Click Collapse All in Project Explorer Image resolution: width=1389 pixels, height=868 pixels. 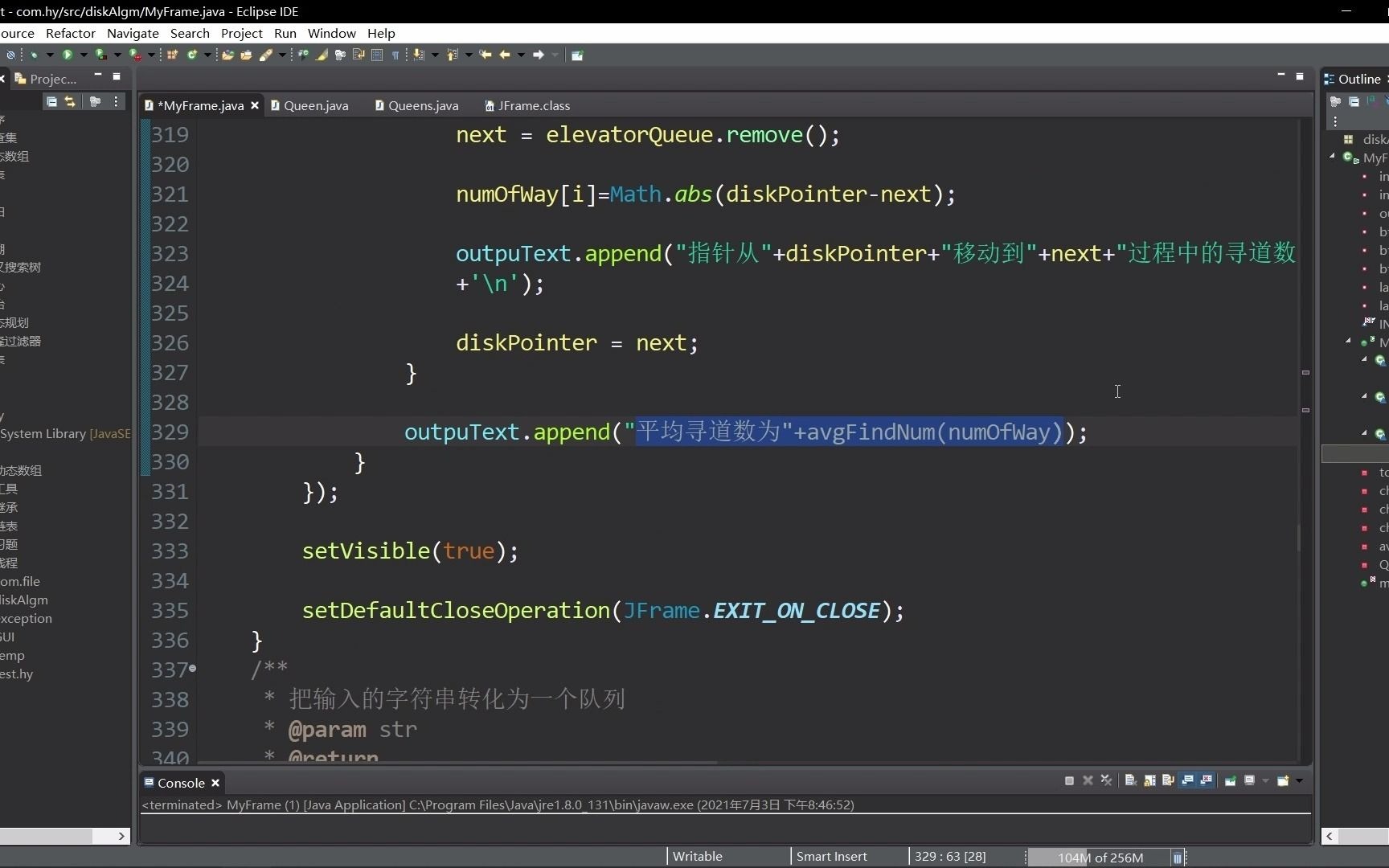pyautogui.click(x=51, y=101)
